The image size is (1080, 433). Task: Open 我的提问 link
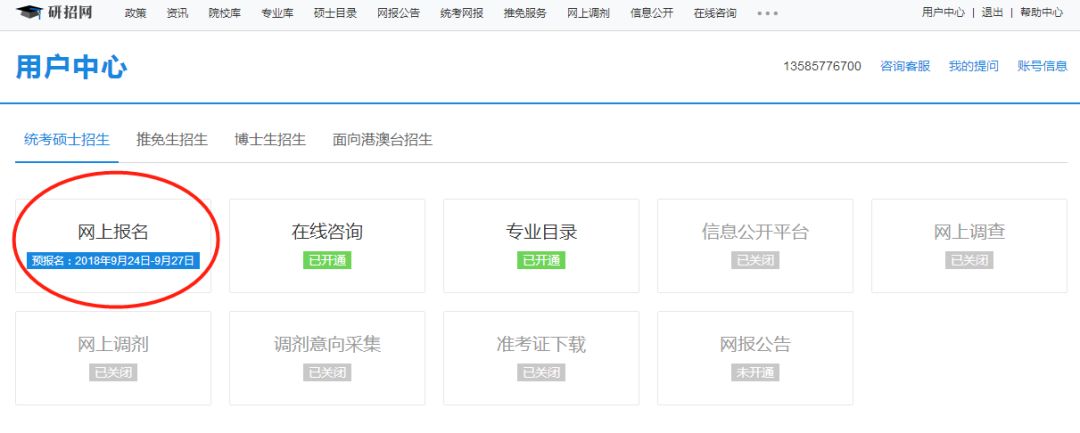(973, 66)
